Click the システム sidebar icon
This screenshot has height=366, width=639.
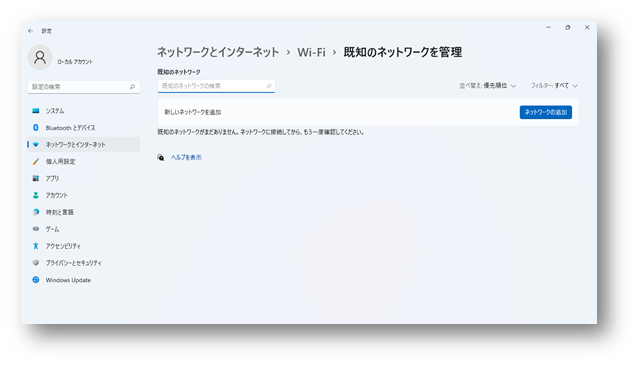tap(36, 111)
